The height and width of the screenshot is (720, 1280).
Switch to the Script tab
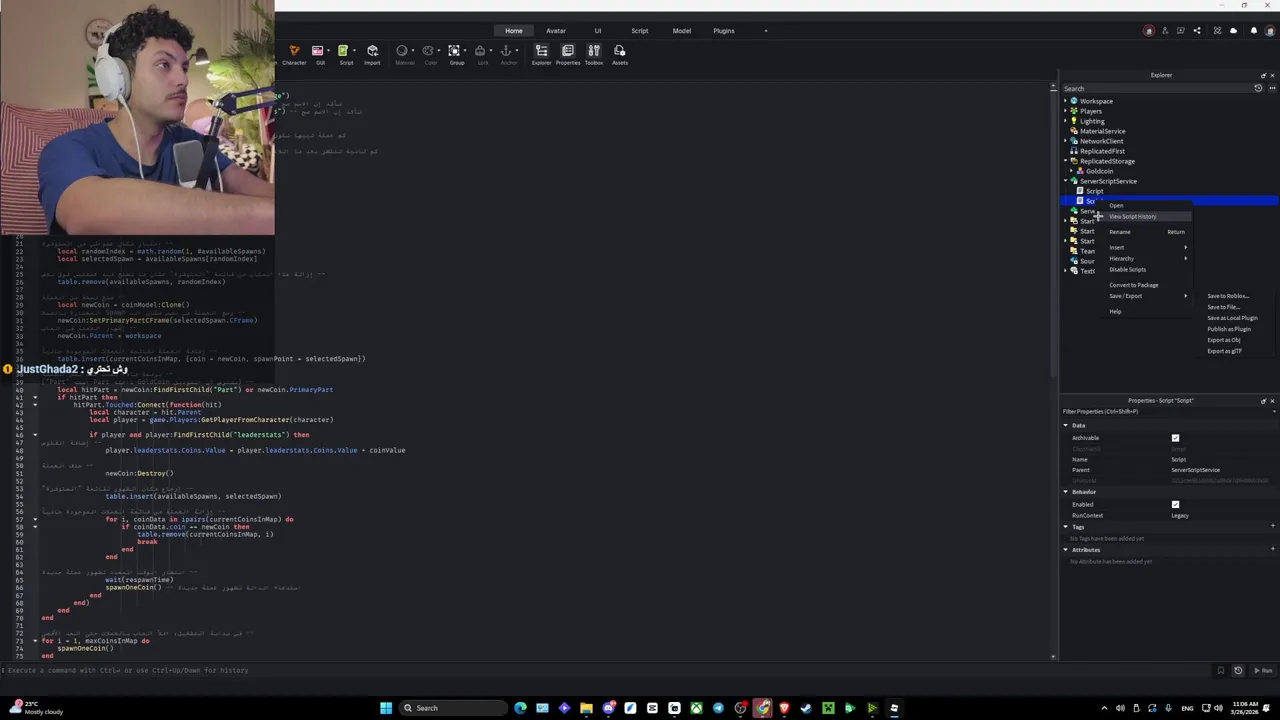click(639, 31)
